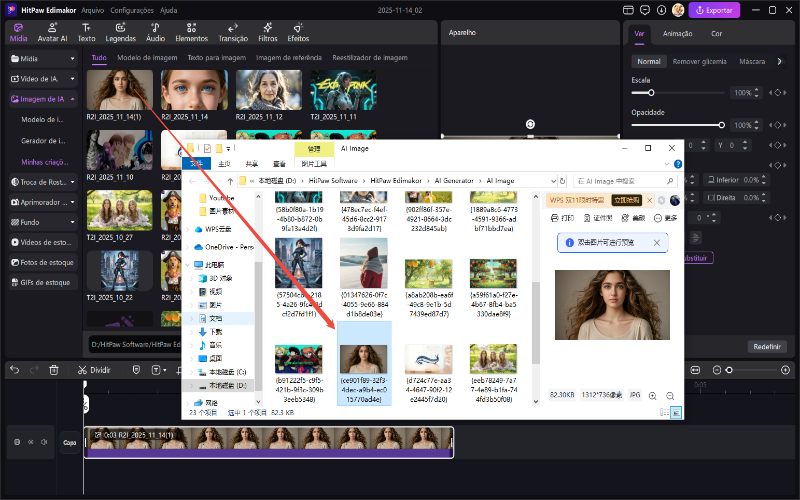Adjust the Opacidade slider handle
The width and height of the screenshot is (800, 500).
pos(722,125)
